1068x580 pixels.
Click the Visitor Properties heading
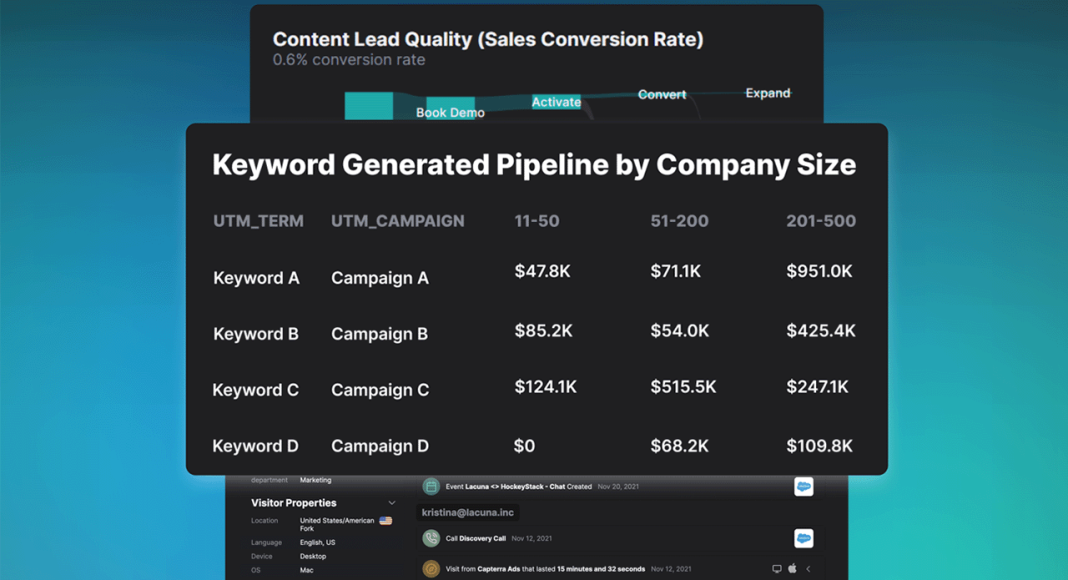point(294,503)
